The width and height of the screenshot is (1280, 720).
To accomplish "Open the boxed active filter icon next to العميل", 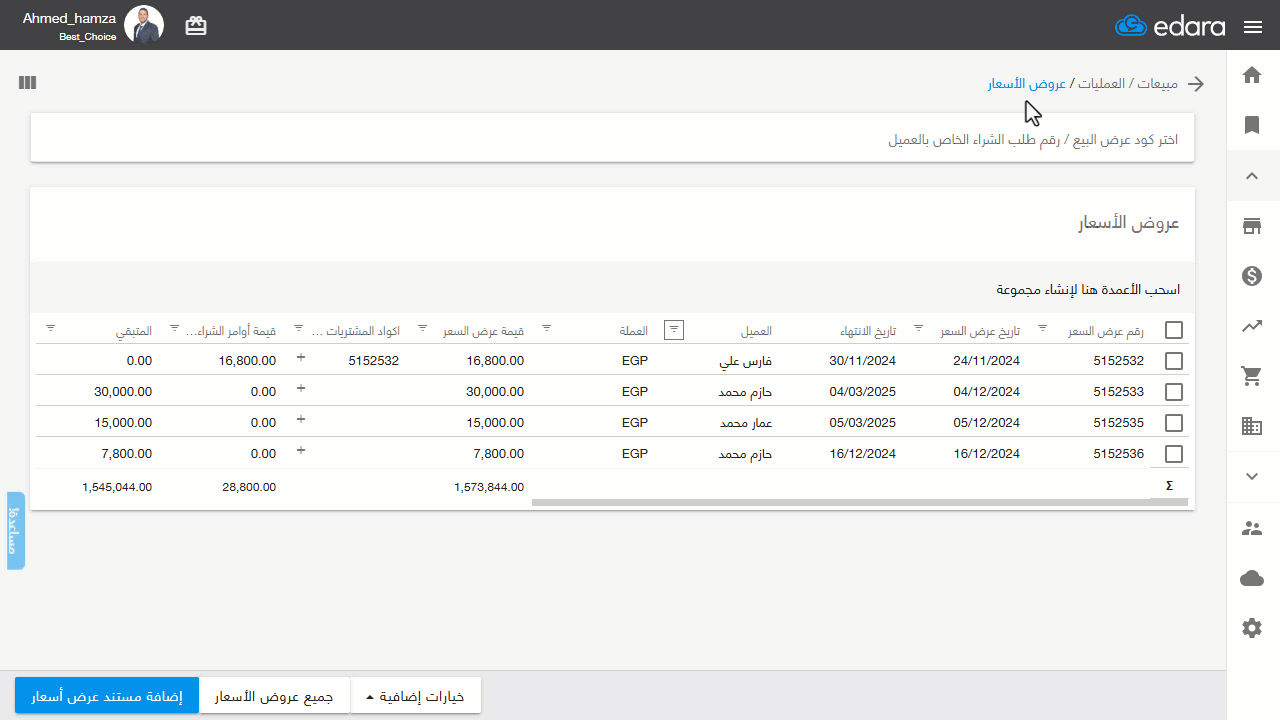I will pos(675,329).
